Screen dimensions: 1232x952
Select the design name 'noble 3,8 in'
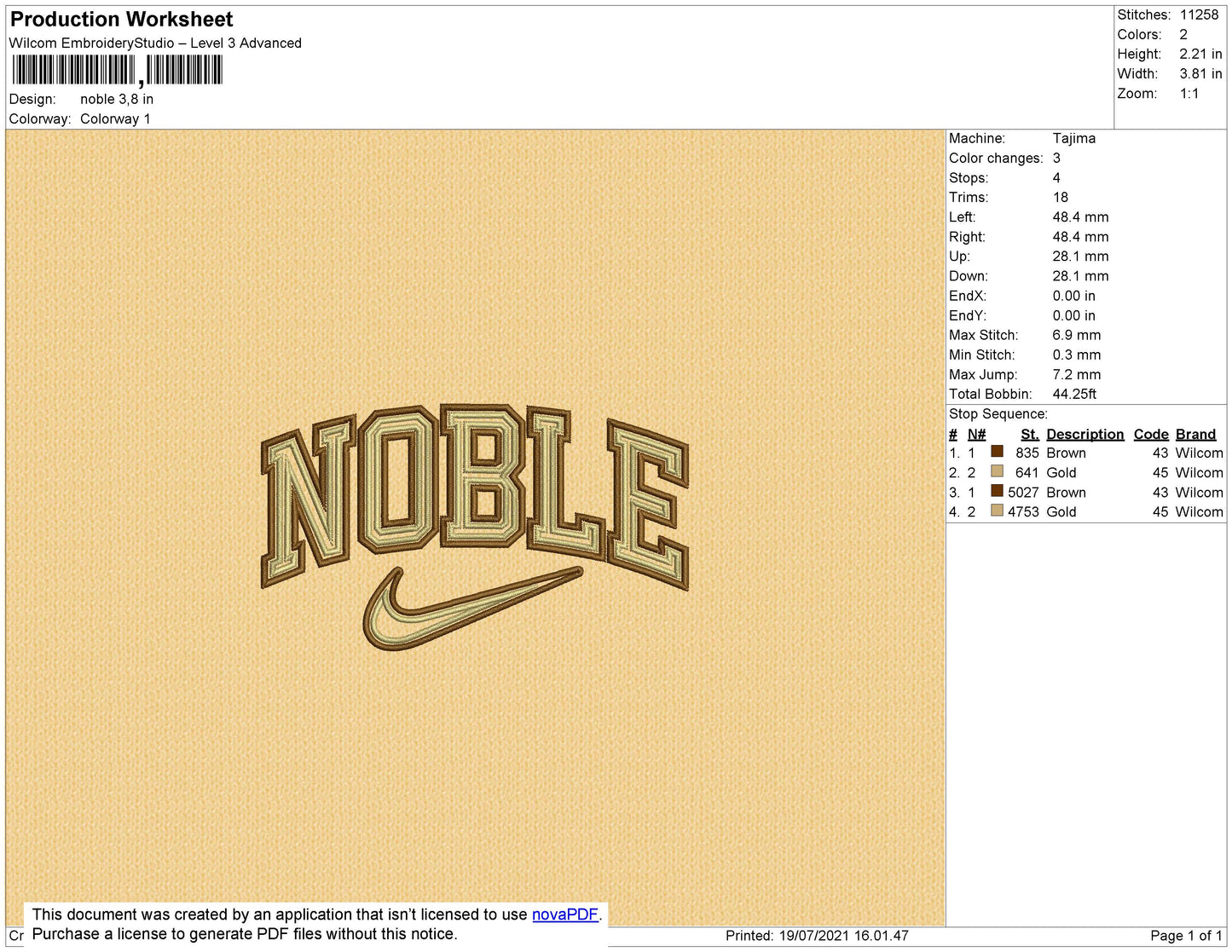click(117, 99)
